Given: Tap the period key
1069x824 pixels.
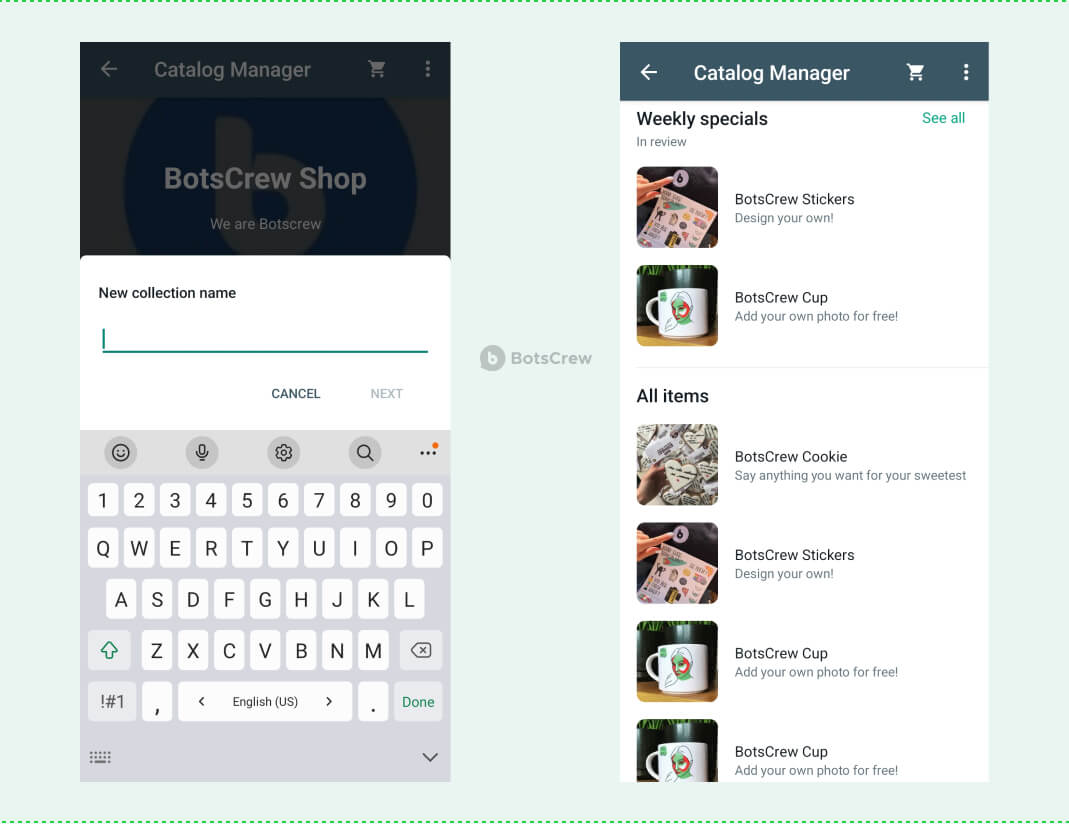Looking at the screenshot, I should pos(373,702).
